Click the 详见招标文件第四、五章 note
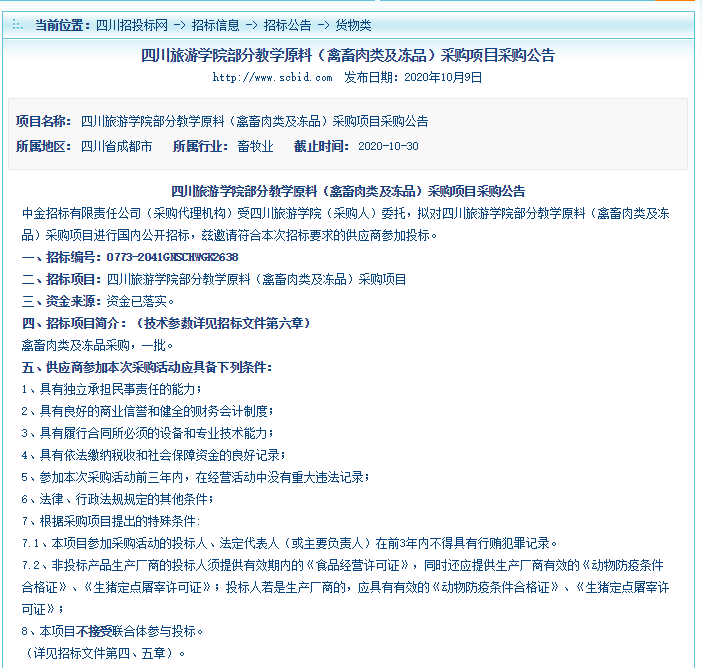 [x=103, y=653]
